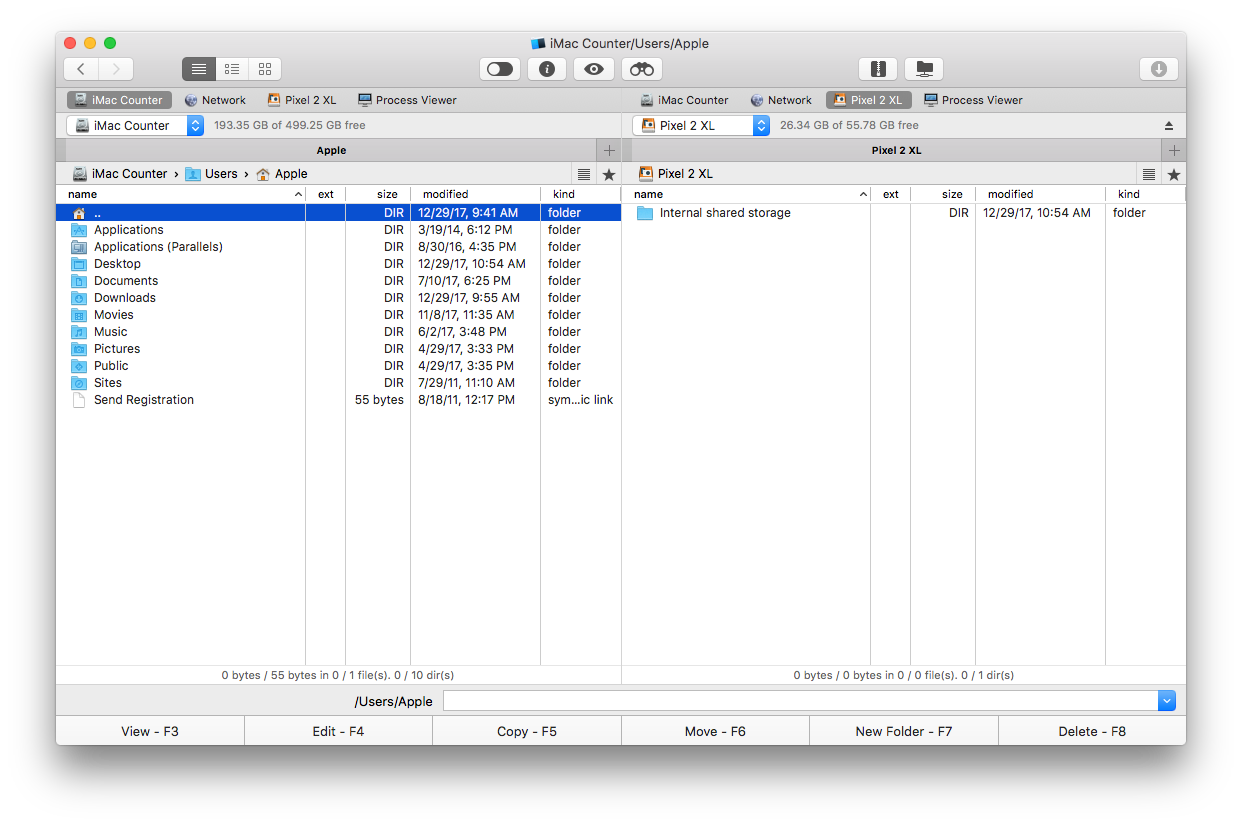This screenshot has width=1242, height=825.
Task: Toggle the favorite star on the Pixel 2 XL panel
Action: coord(1174,173)
